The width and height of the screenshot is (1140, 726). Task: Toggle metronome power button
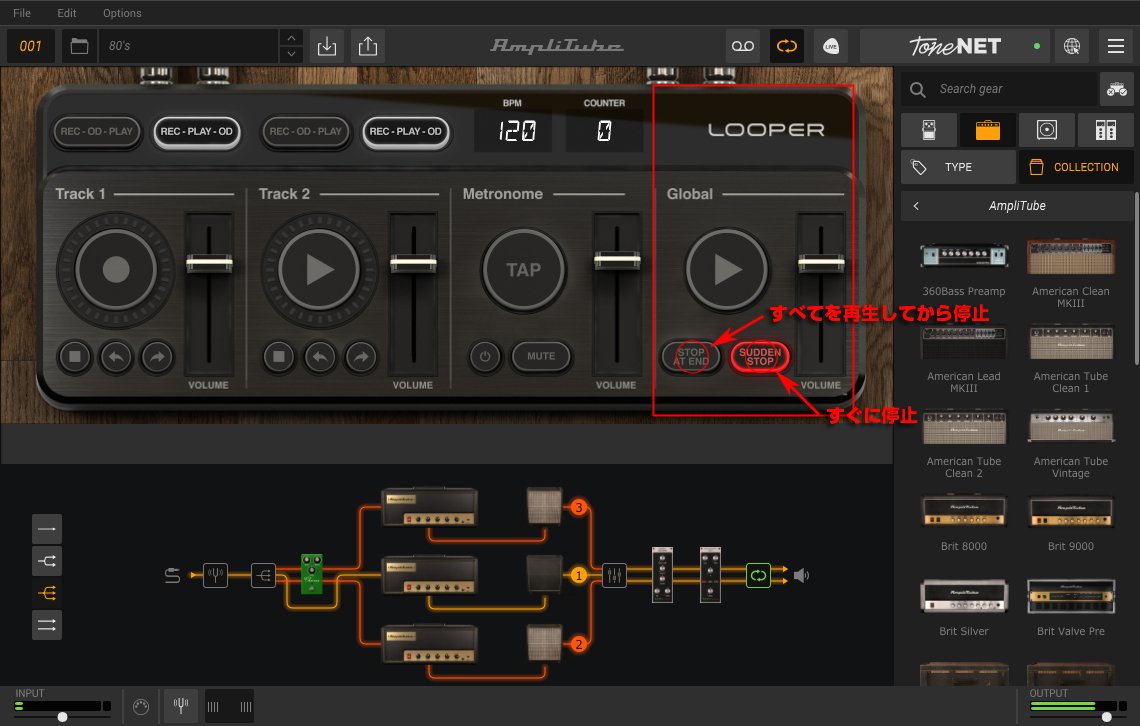point(485,357)
